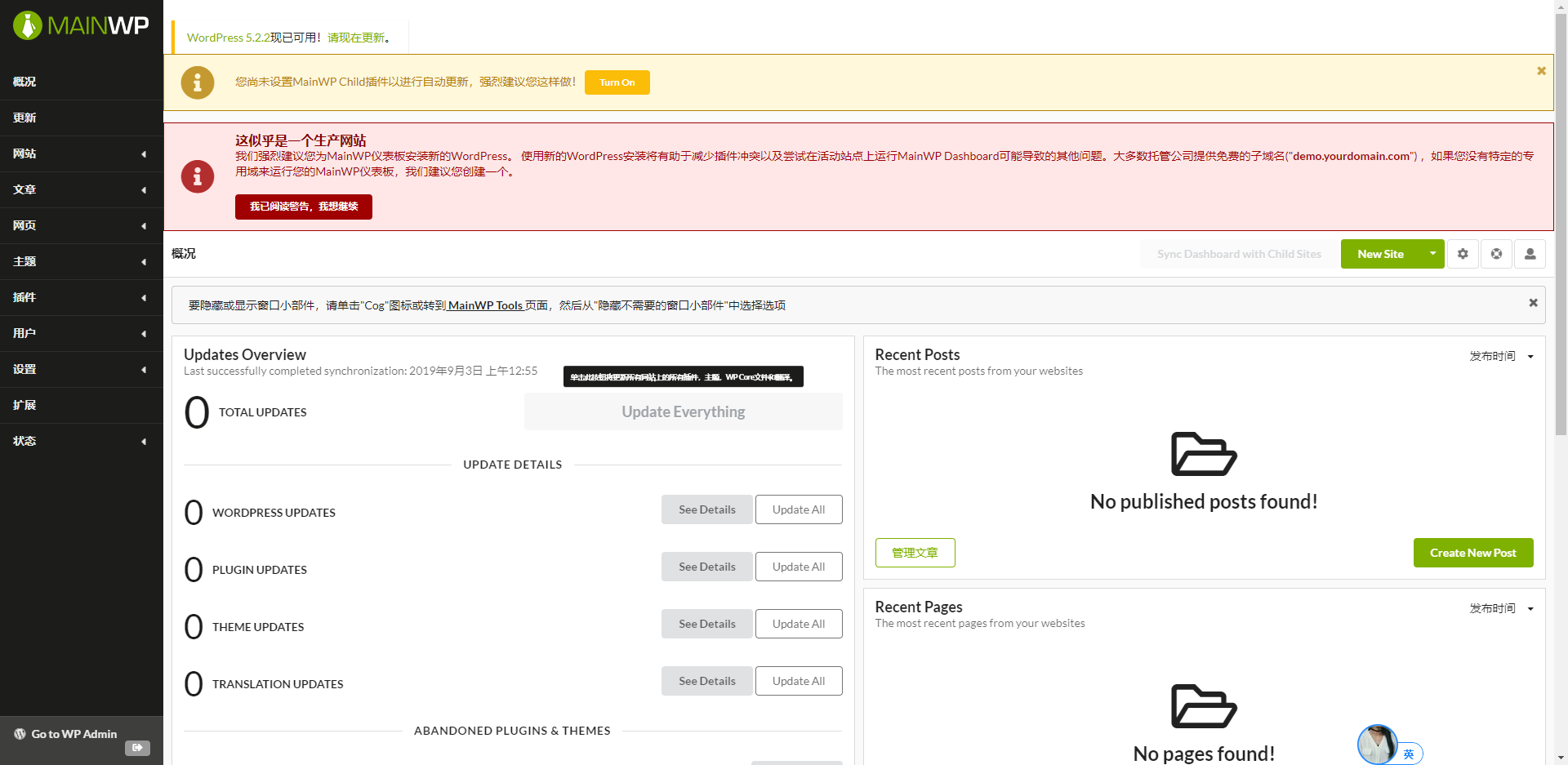Open the MainWP Tools link

(485, 305)
